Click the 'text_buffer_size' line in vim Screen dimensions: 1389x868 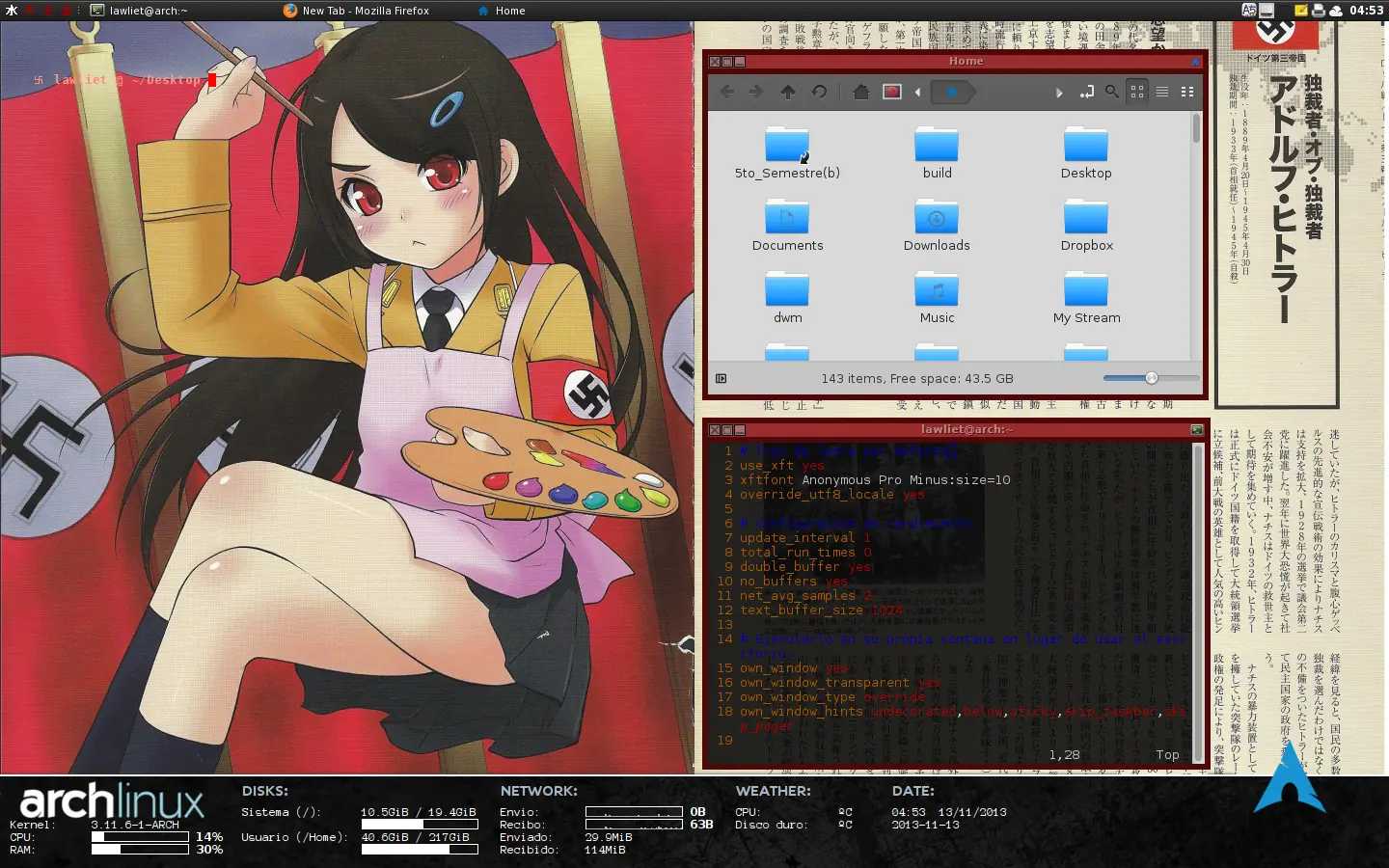tap(821, 610)
